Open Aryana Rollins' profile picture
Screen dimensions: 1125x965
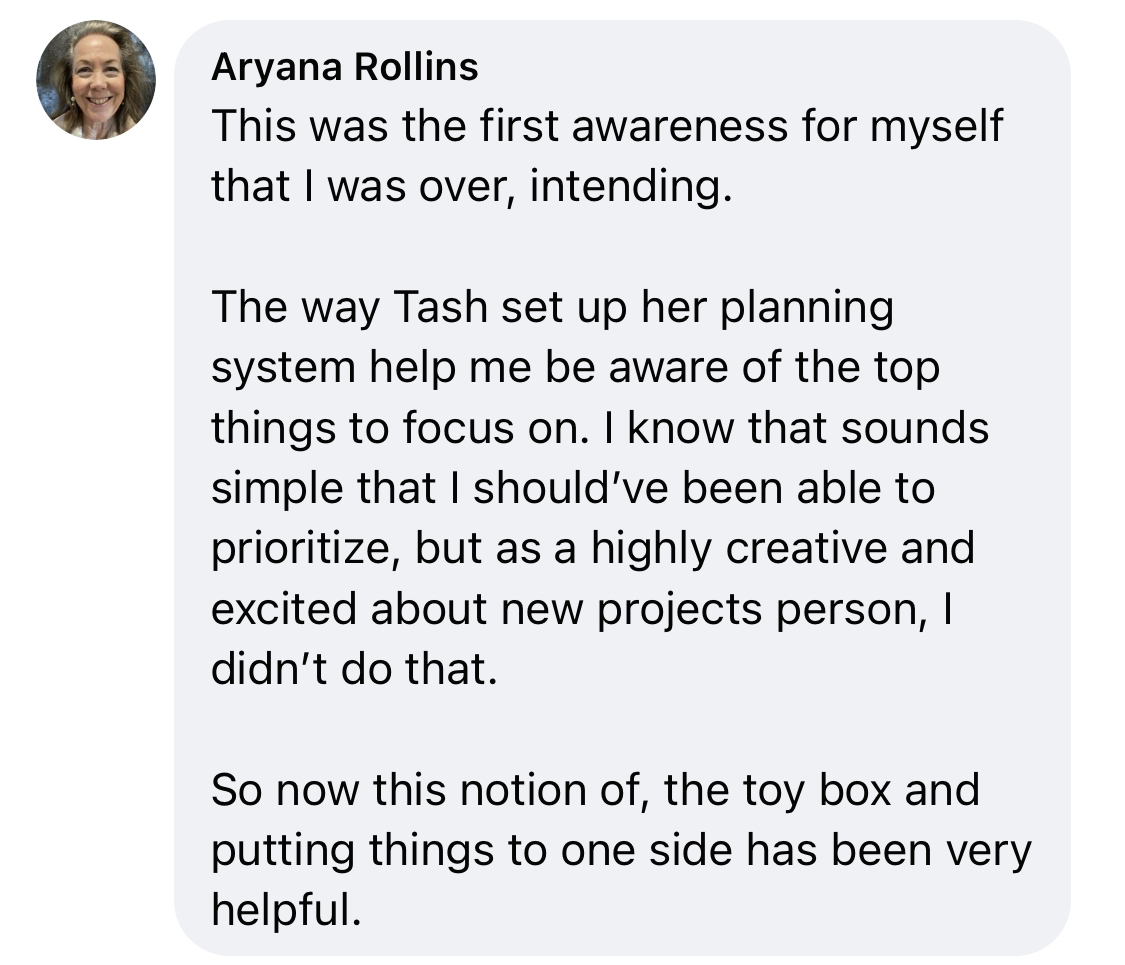click(x=96, y=80)
